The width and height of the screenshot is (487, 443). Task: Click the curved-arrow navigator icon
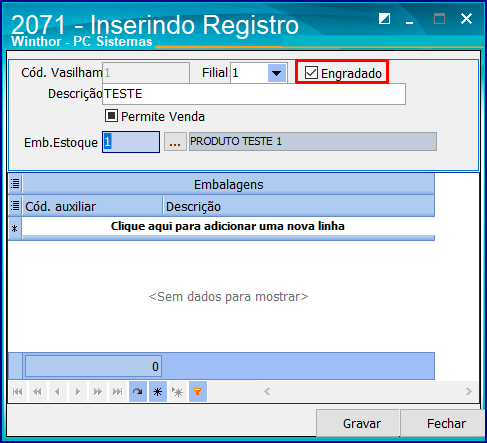tap(138, 391)
